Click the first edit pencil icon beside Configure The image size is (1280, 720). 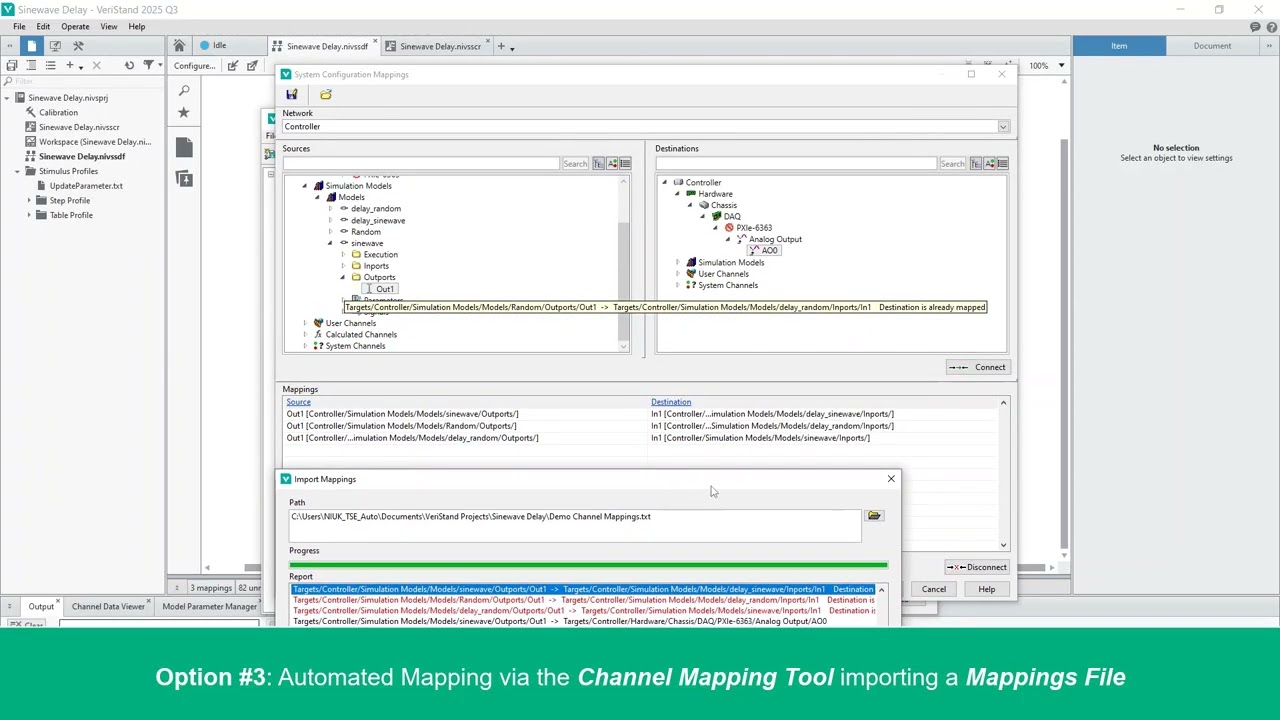(232, 66)
